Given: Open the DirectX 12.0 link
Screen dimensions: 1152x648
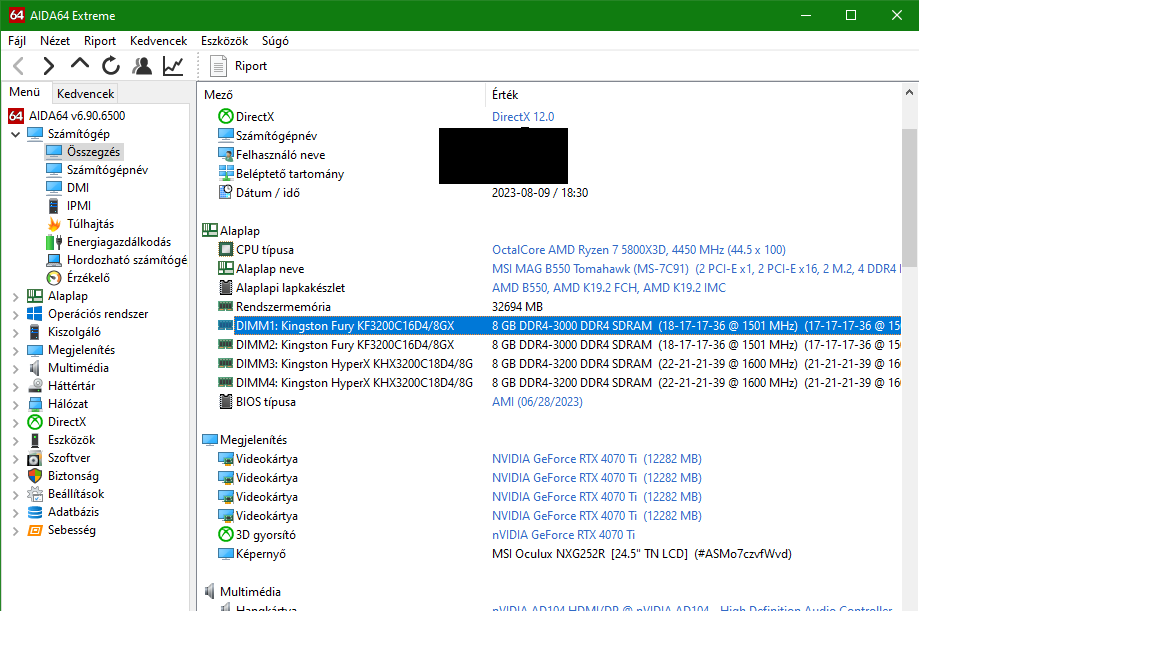Looking at the screenshot, I should [x=523, y=117].
